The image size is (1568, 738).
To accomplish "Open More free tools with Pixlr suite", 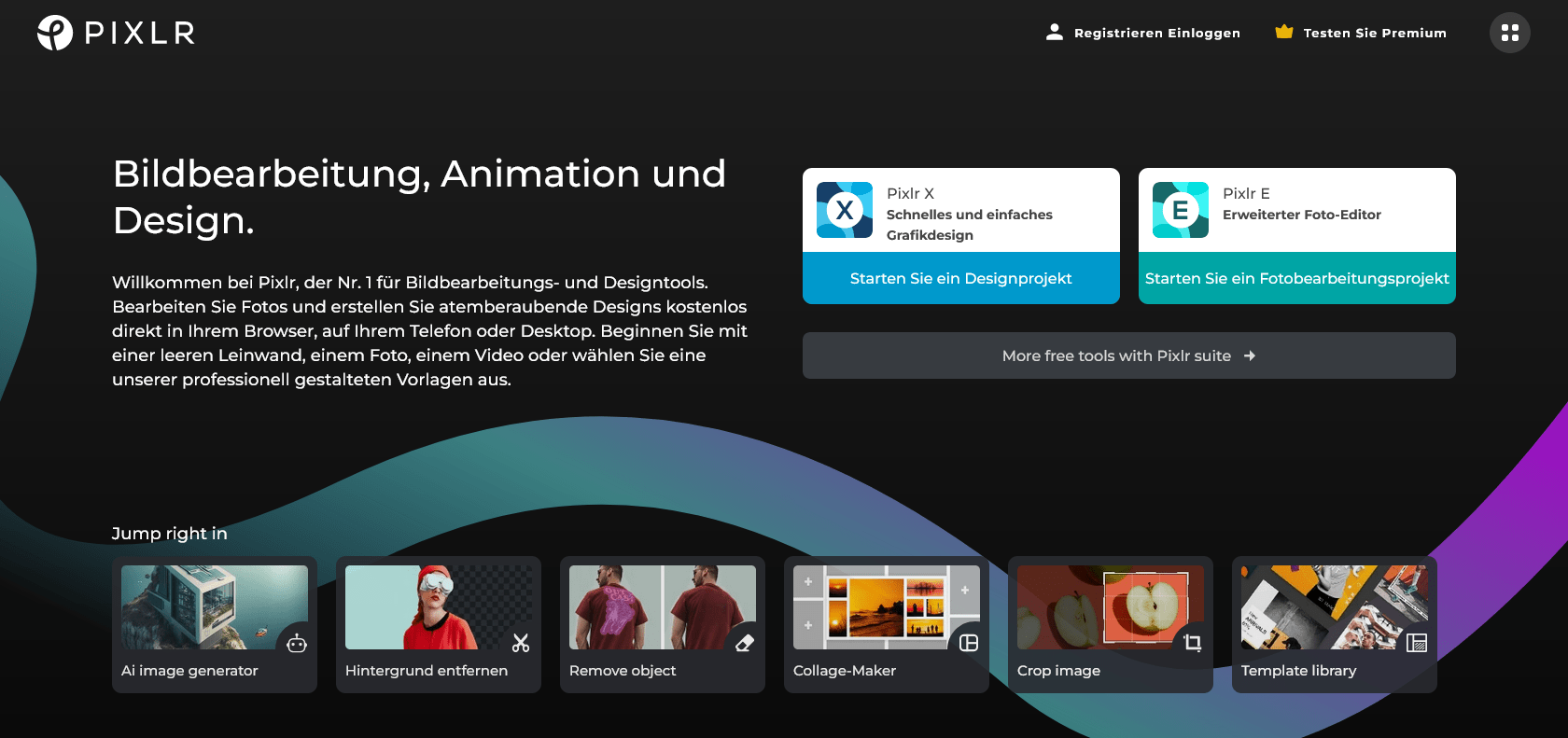I will [x=1129, y=355].
